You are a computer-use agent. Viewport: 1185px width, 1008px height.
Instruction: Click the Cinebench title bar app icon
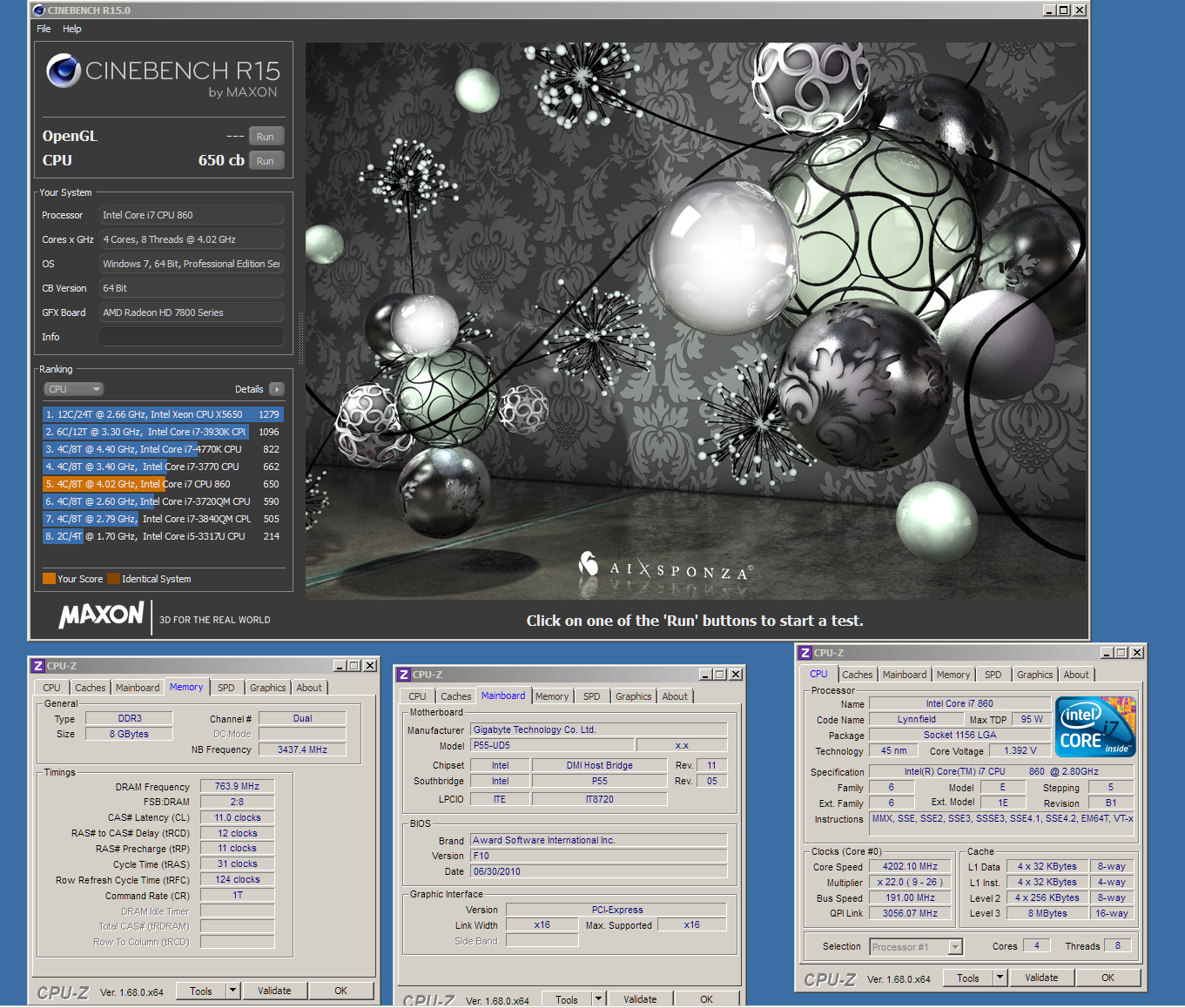coord(38,10)
